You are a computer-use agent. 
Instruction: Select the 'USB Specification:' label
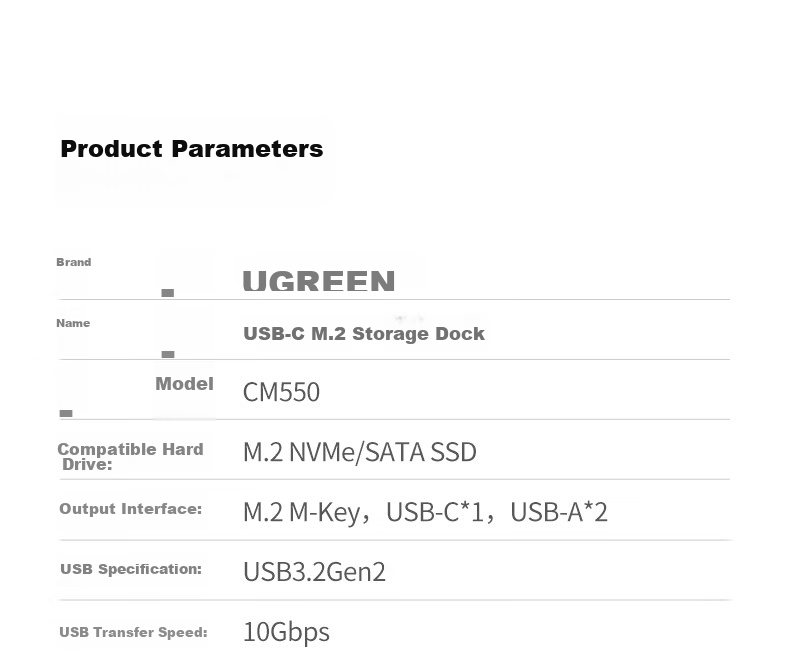131,569
